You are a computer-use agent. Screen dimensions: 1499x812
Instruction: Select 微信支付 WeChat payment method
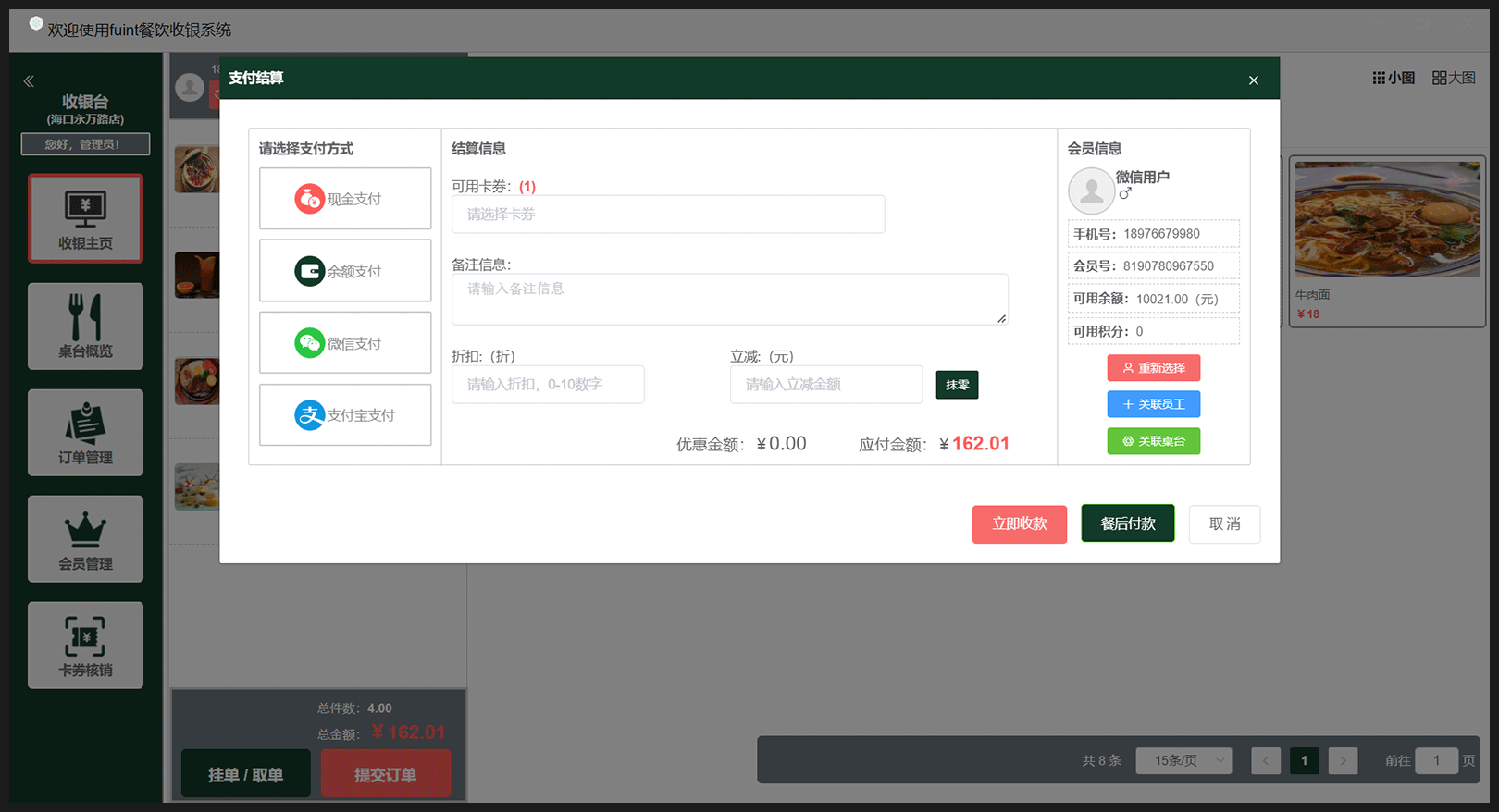tap(345, 342)
